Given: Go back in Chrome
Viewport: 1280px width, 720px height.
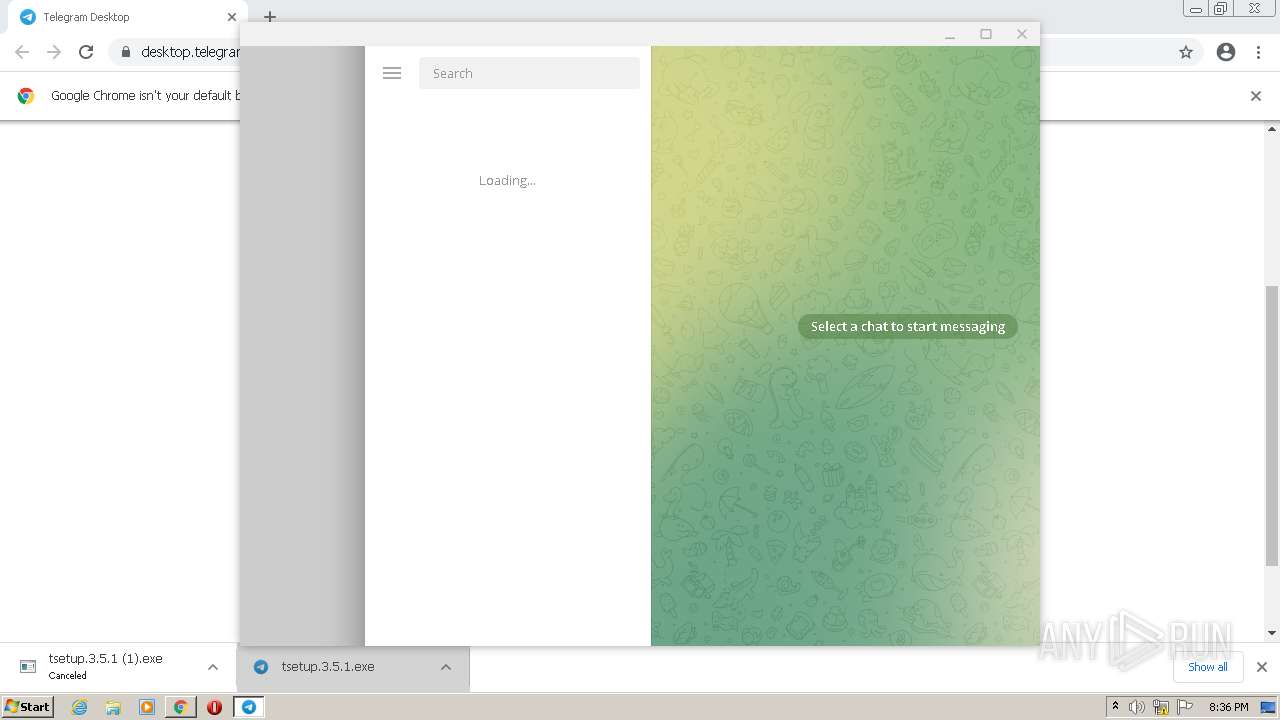Looking at the screenshot, I should click(x=22, y=52).
